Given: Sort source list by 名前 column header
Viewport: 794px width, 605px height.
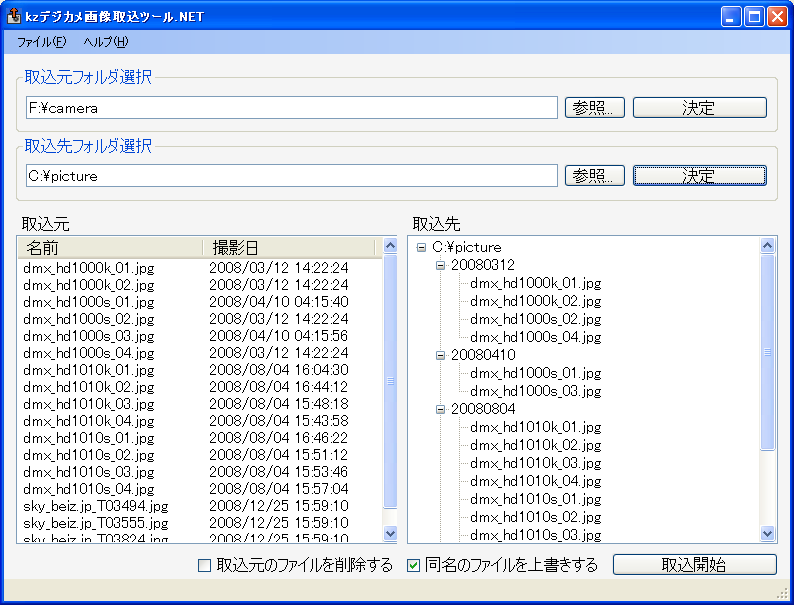Looking at the screenshot, I should [x=110, y=248].
